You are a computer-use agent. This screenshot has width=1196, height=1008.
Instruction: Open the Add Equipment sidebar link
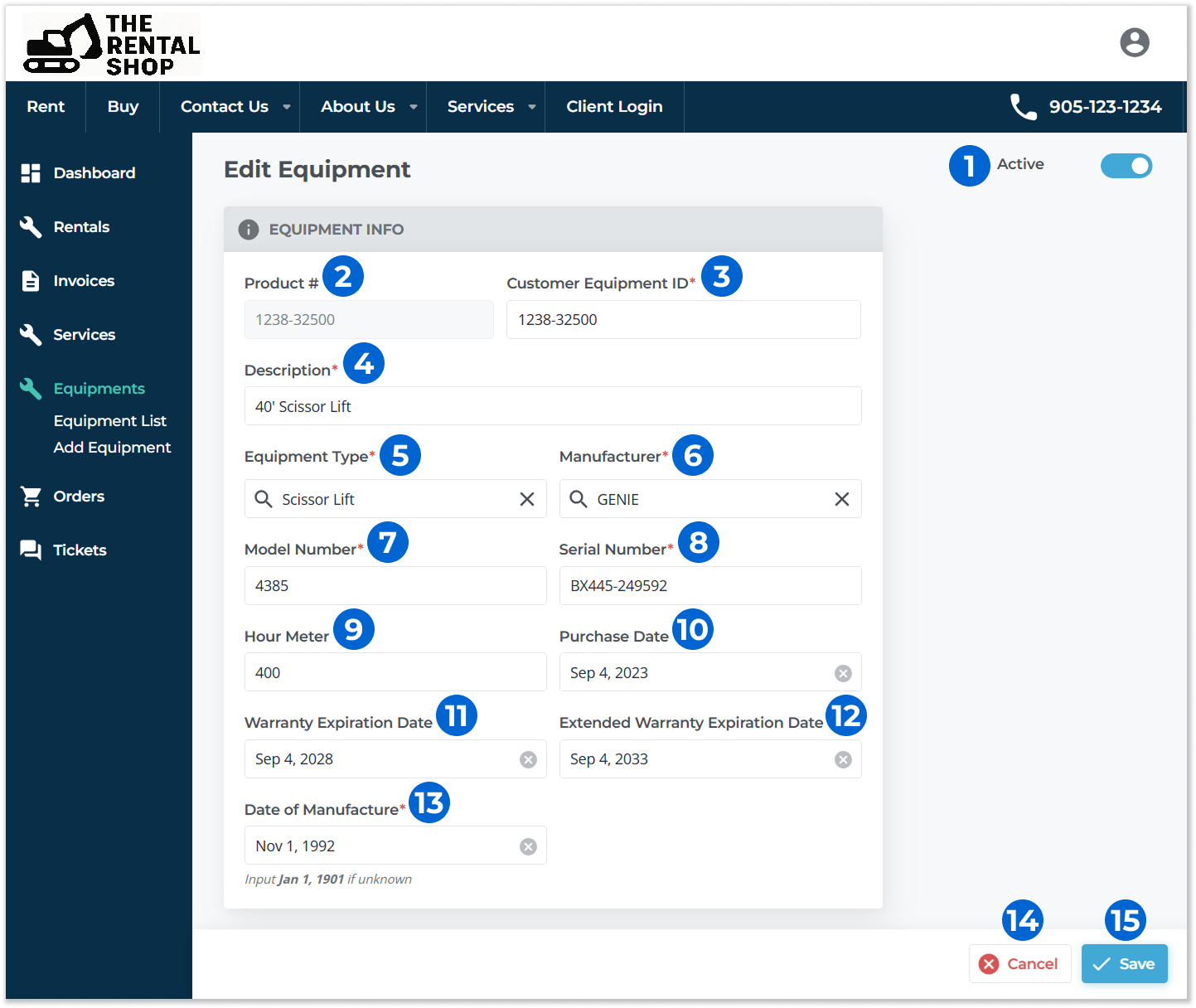coord(112,448)
